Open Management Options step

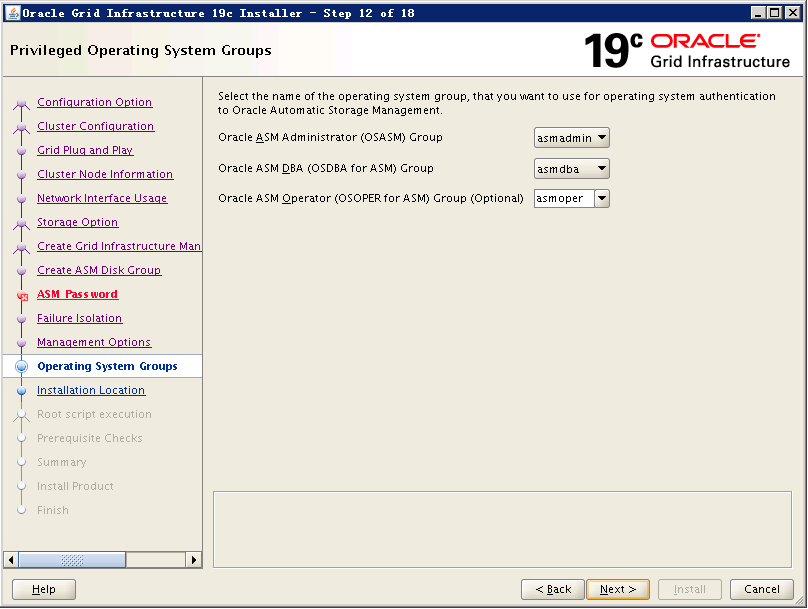pyautogui.click(x=94, y=342)
